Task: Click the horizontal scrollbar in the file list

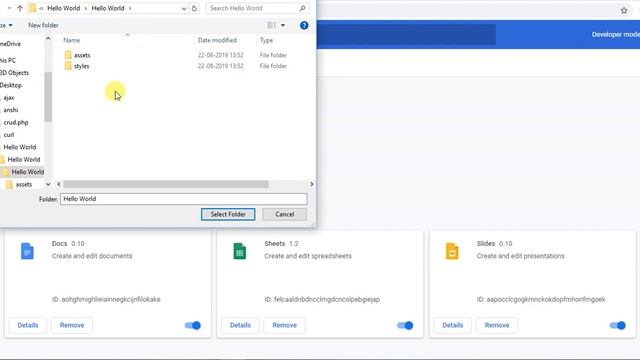Action: (166, 184)
